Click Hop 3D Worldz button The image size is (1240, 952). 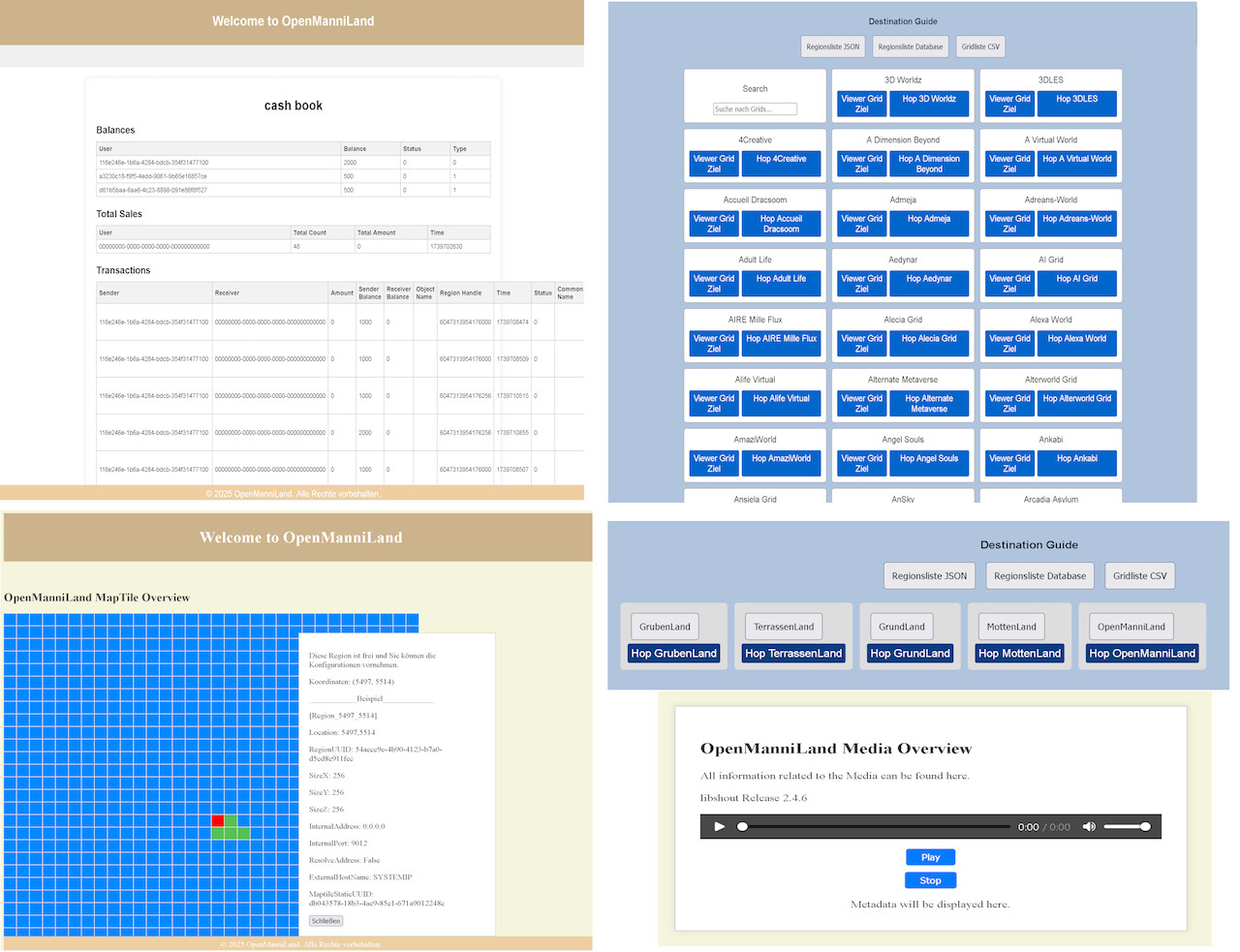[929, 104]
